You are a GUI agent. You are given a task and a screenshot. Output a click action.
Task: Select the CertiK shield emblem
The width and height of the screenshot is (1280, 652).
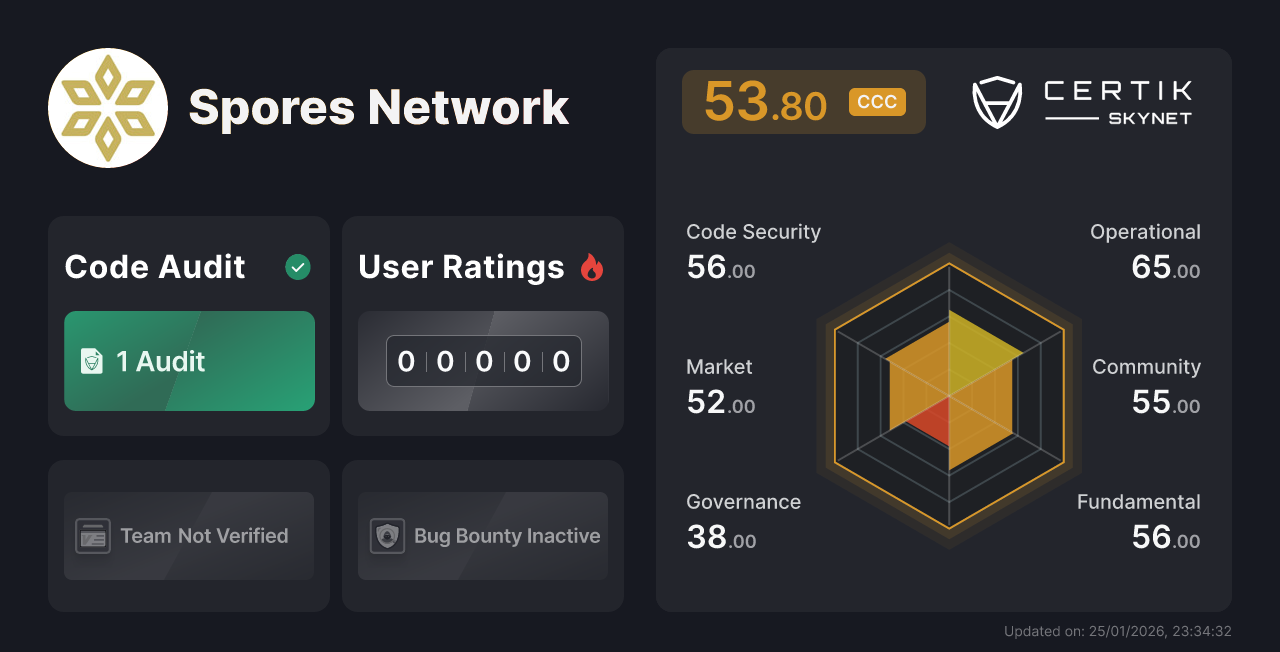click(x=997, y=101)
